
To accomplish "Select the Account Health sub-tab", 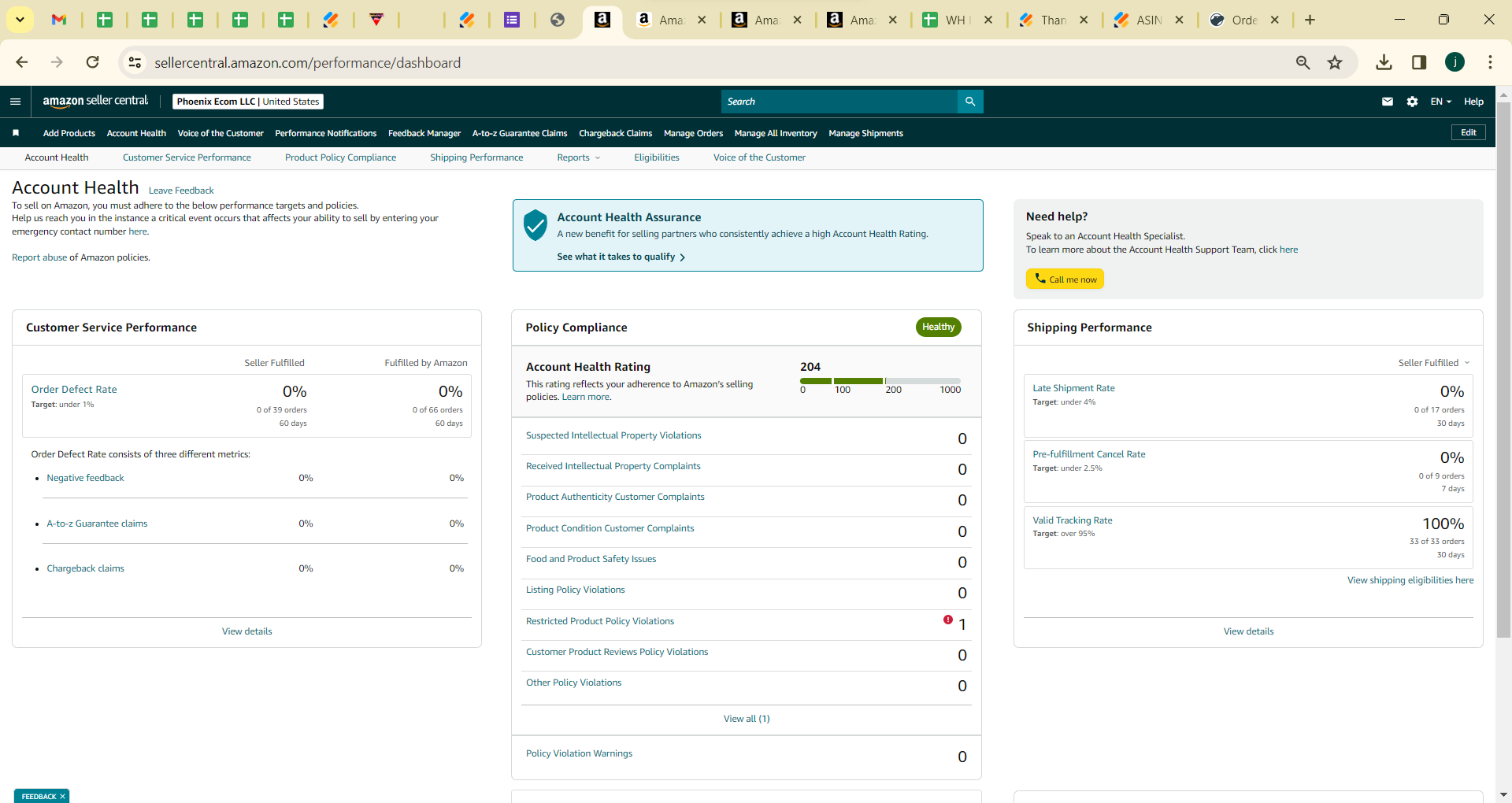I will pyautogui.click(x=57, y=157).
